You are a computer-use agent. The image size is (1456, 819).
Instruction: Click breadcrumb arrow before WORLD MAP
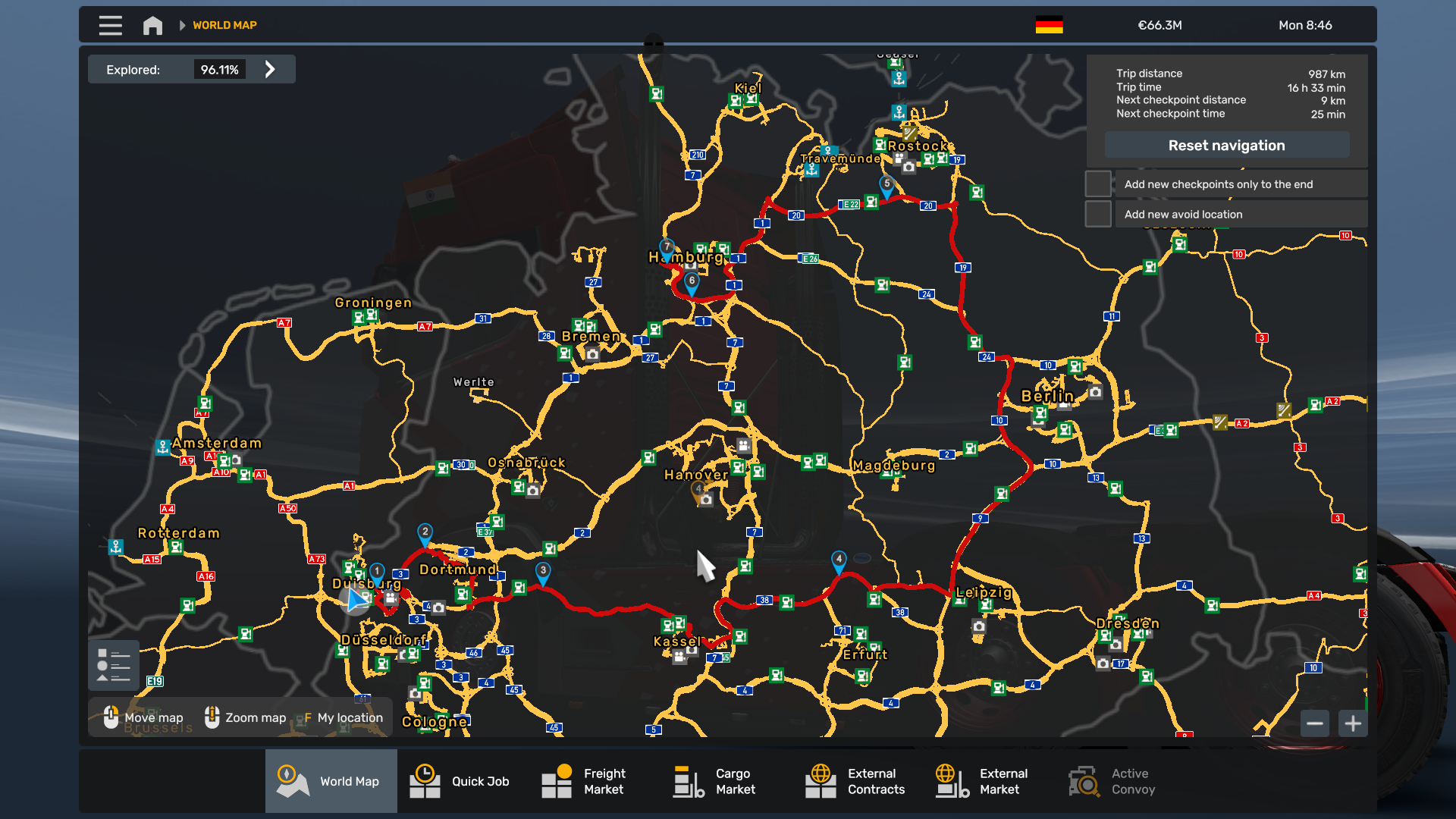[182, 25]
